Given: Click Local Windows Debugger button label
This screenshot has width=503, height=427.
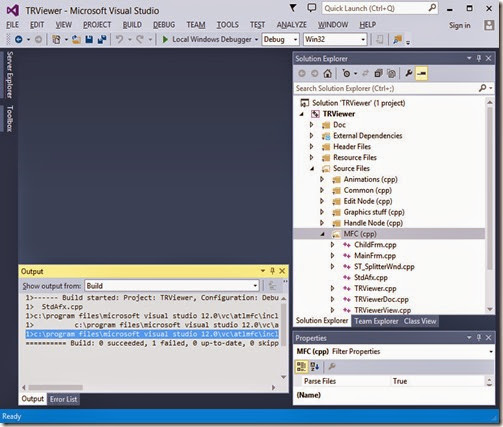Looking at the screenshot, I should coord(212,40).
